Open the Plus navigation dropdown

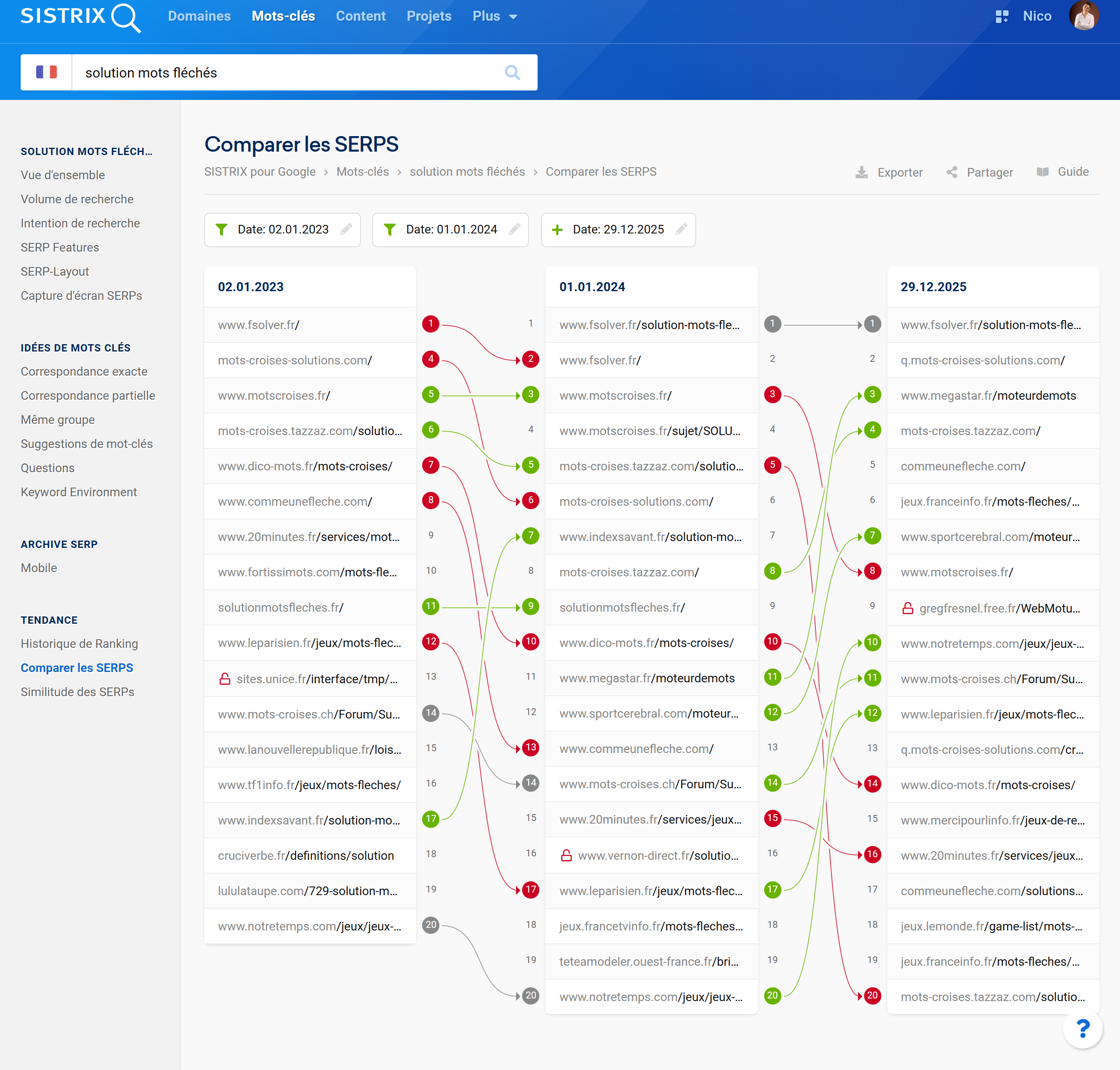point(493,16)
